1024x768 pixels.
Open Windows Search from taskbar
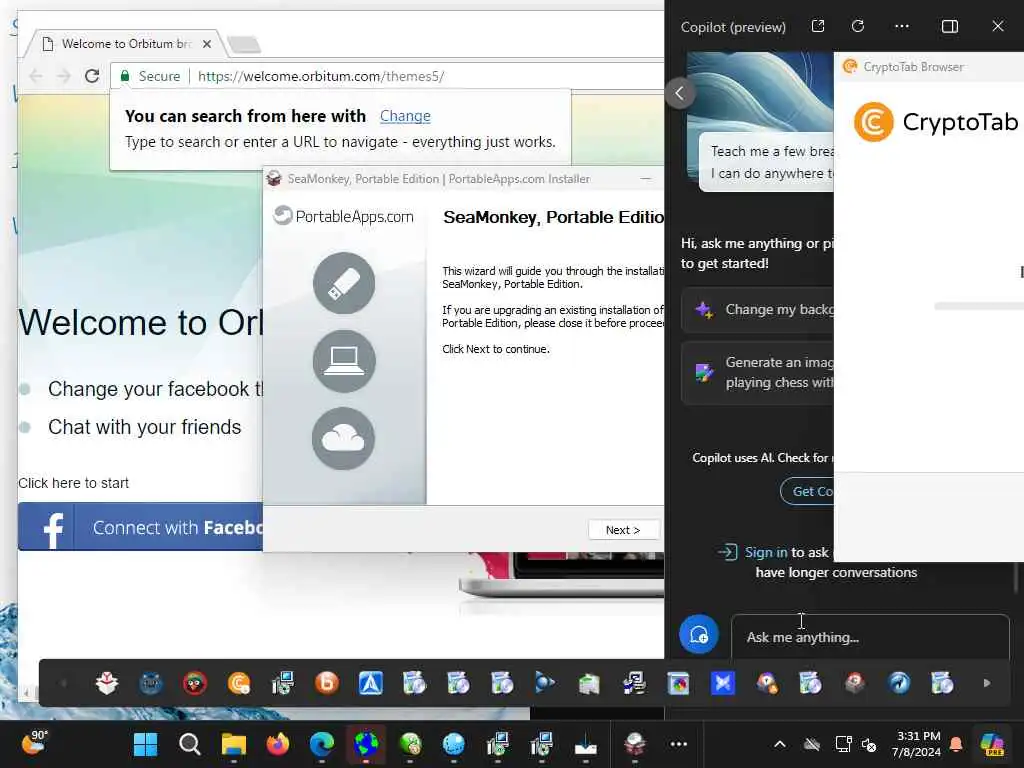(189, 744)
